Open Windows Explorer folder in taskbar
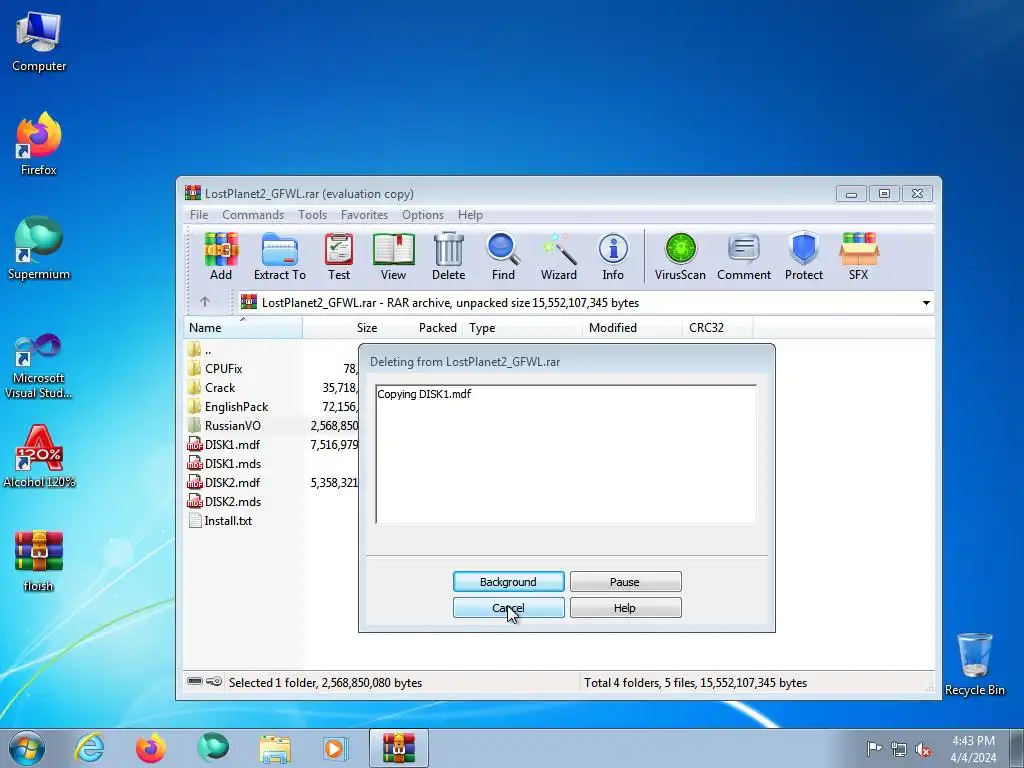Screen dimensions: 1024x768 (x=275, y=748)
